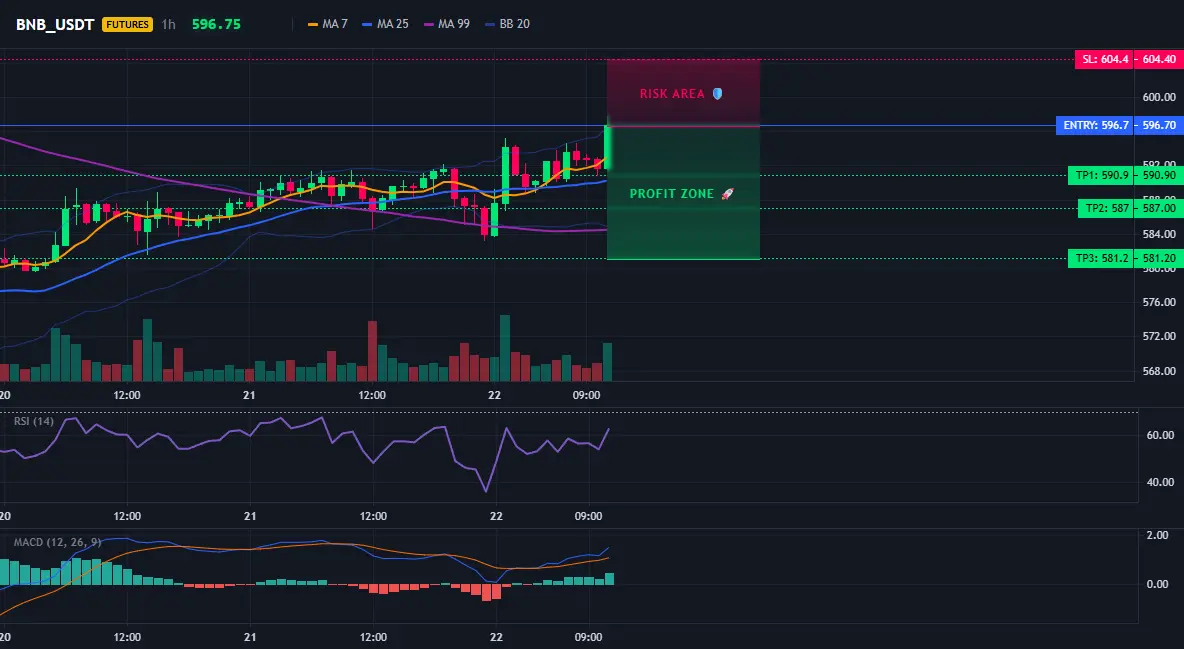Click the 2.00 MACD axis label
Image resolution: width=1184 pixels, height=649 pixels.
point(1158,536)
